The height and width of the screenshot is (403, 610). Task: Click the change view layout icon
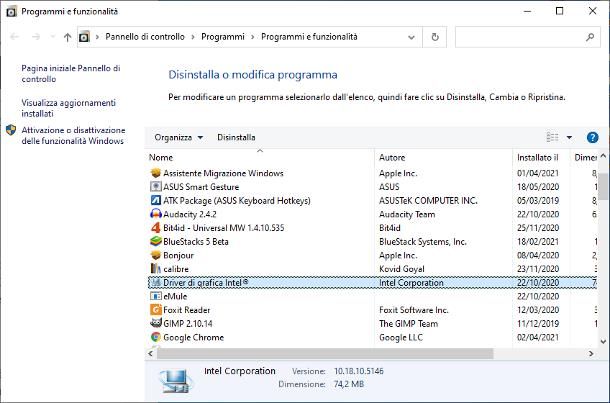click(552, 137)
